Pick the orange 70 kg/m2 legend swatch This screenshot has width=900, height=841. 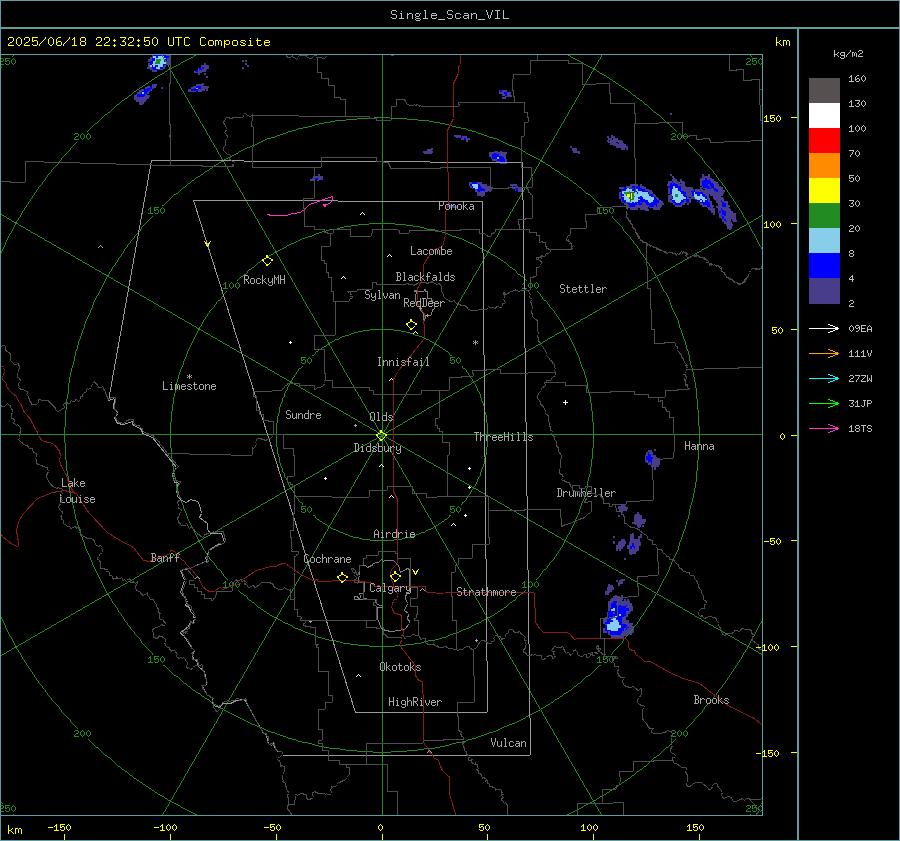[x=824, y=166]
